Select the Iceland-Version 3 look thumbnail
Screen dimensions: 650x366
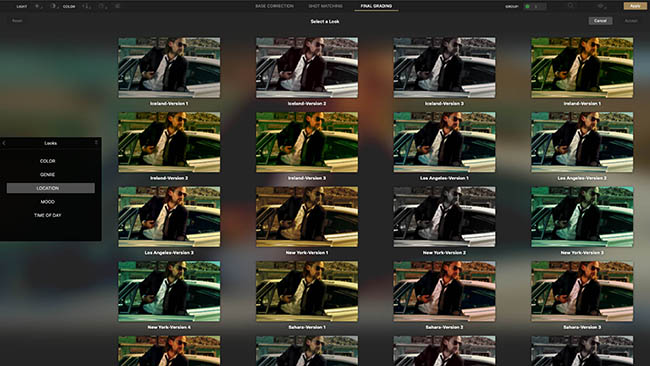[444, 68]
